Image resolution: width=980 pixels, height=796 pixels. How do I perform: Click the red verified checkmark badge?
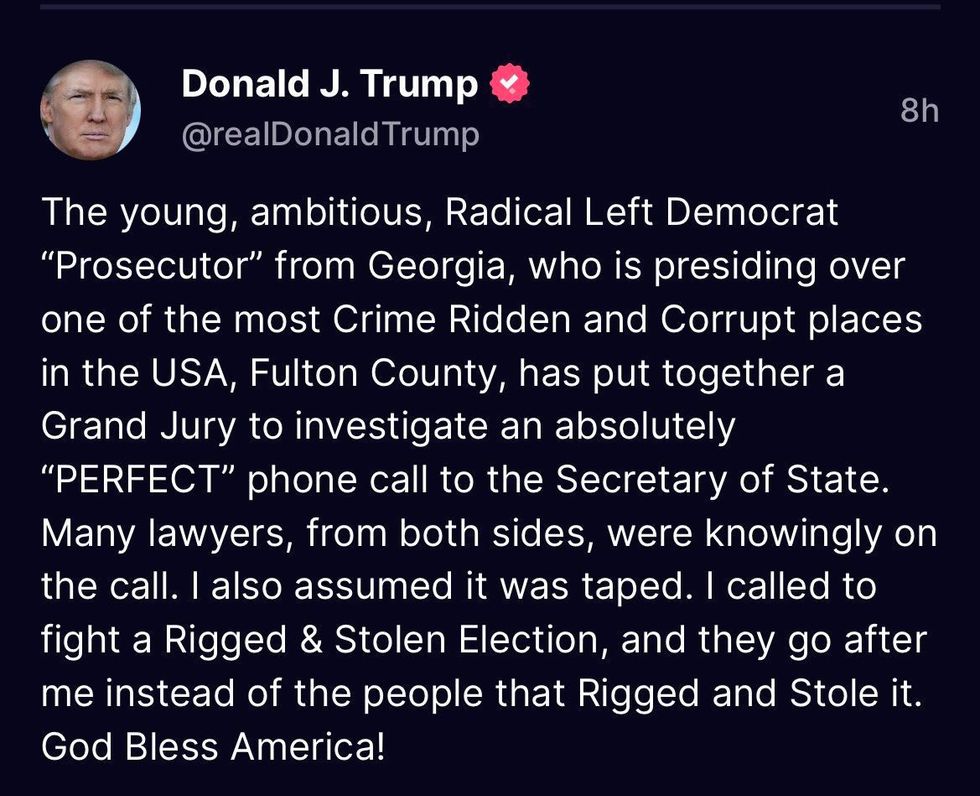(509, 83)
